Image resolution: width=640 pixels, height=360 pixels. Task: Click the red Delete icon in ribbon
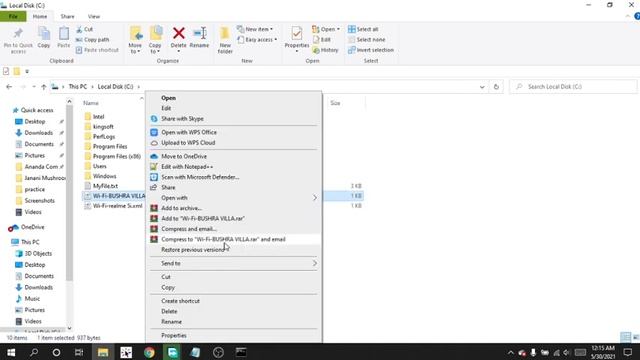coord(178,33)
